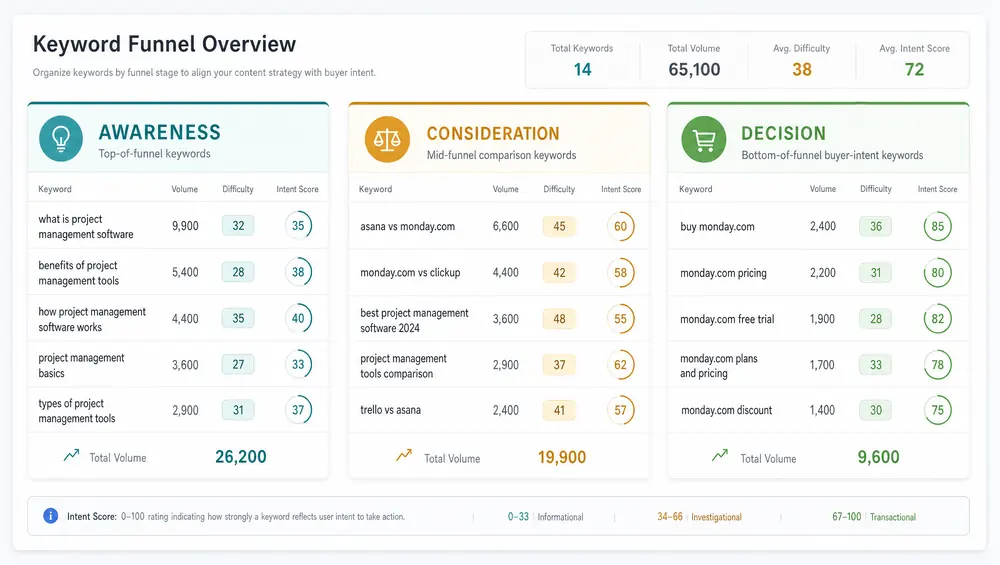
Task: Click intent ring 37 for 'types of project management tools'
Action: [298, 410]
